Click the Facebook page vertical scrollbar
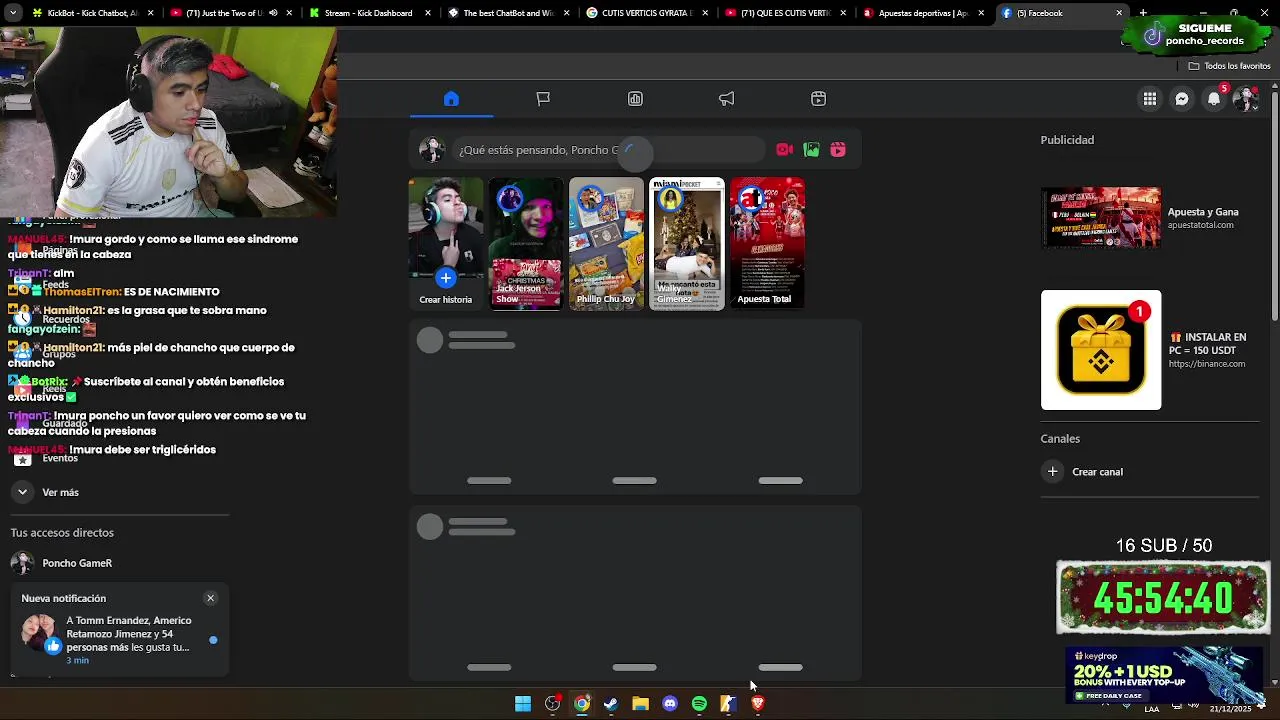 1274,204
